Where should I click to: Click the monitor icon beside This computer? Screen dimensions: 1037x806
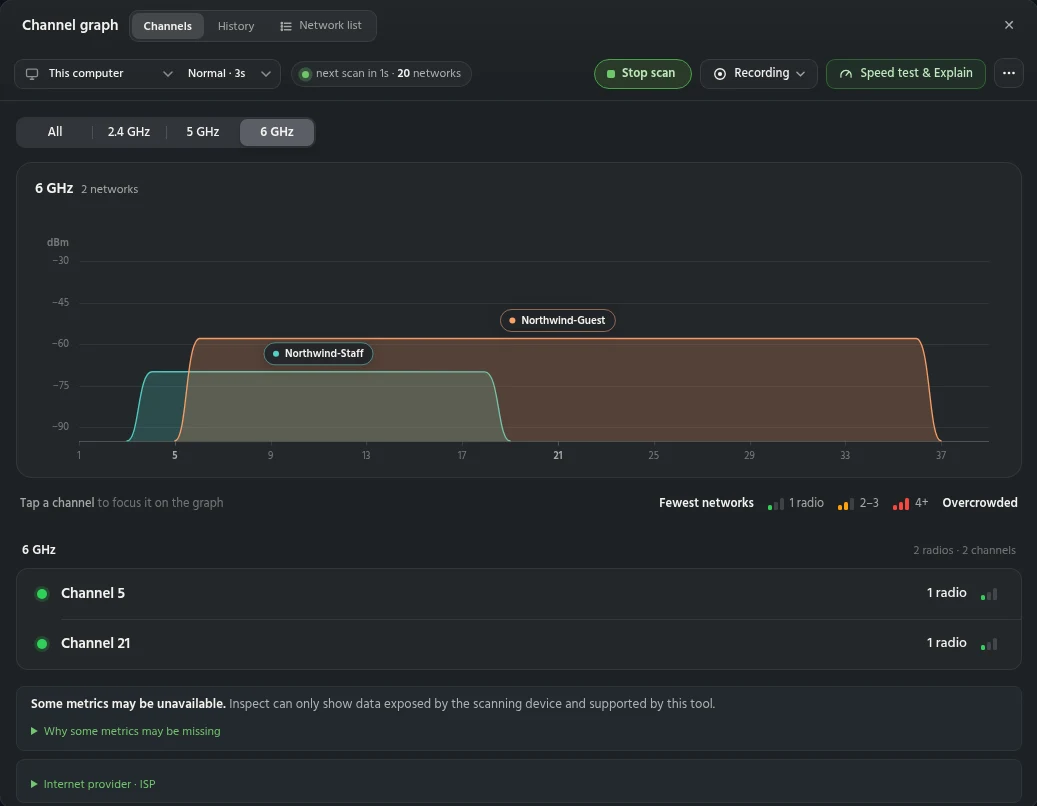pyautogui.click(x=32, y=73)
